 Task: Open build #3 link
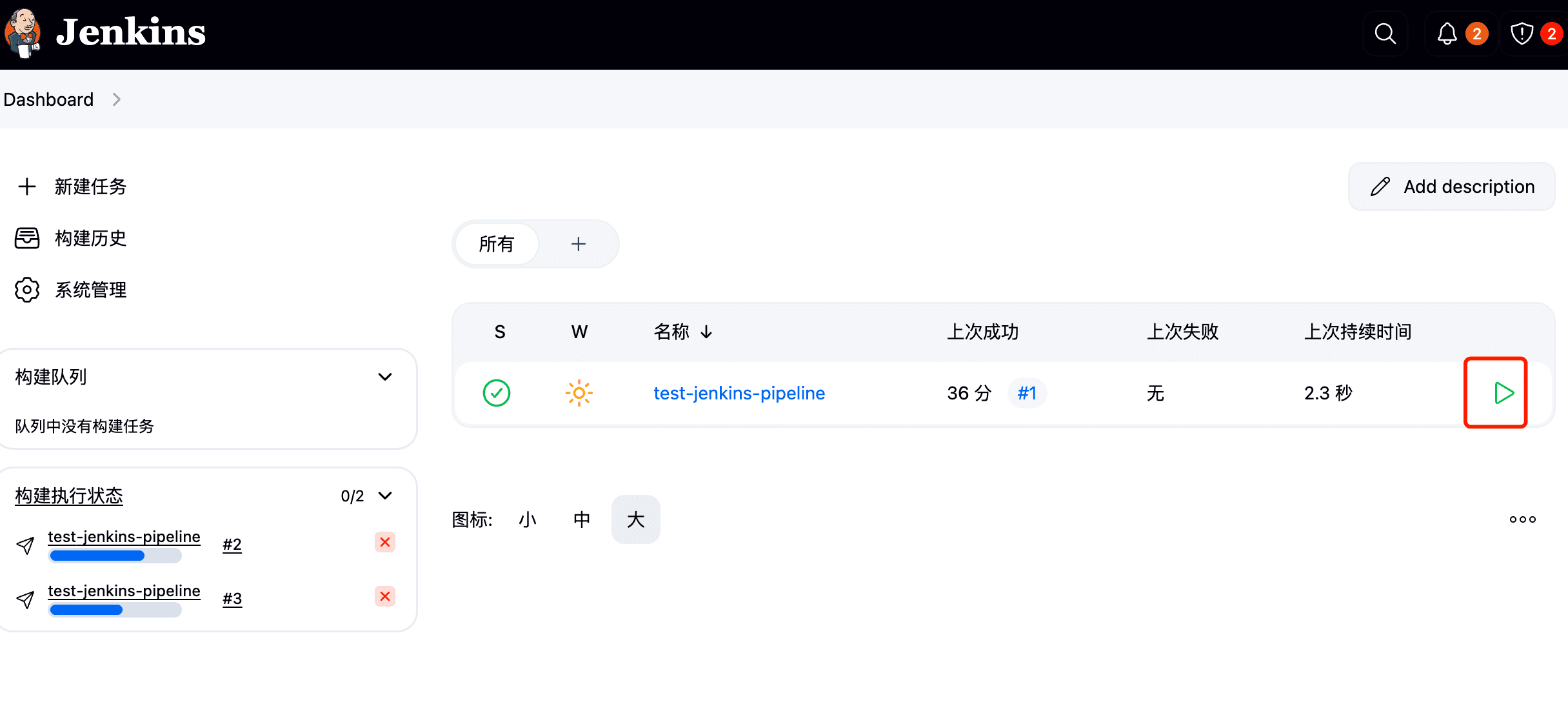pos(232,599)
